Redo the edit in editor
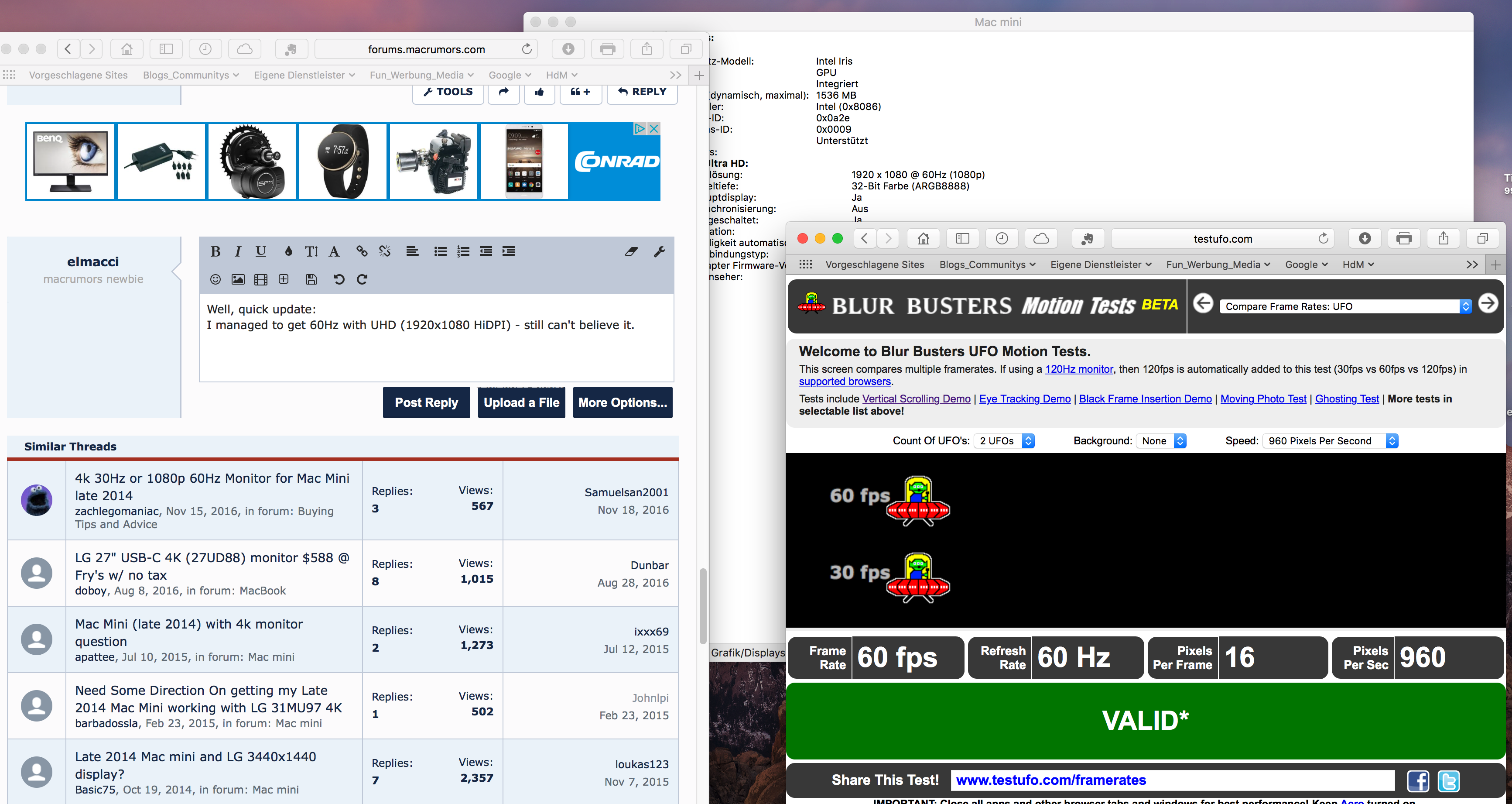 pos(362,279)
